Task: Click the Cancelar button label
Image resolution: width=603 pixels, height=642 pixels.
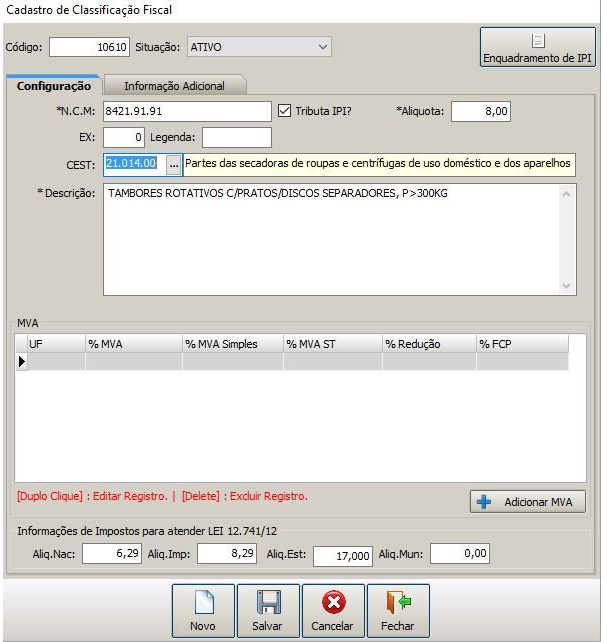Action: pyautogui.click(x=332, y=626)
